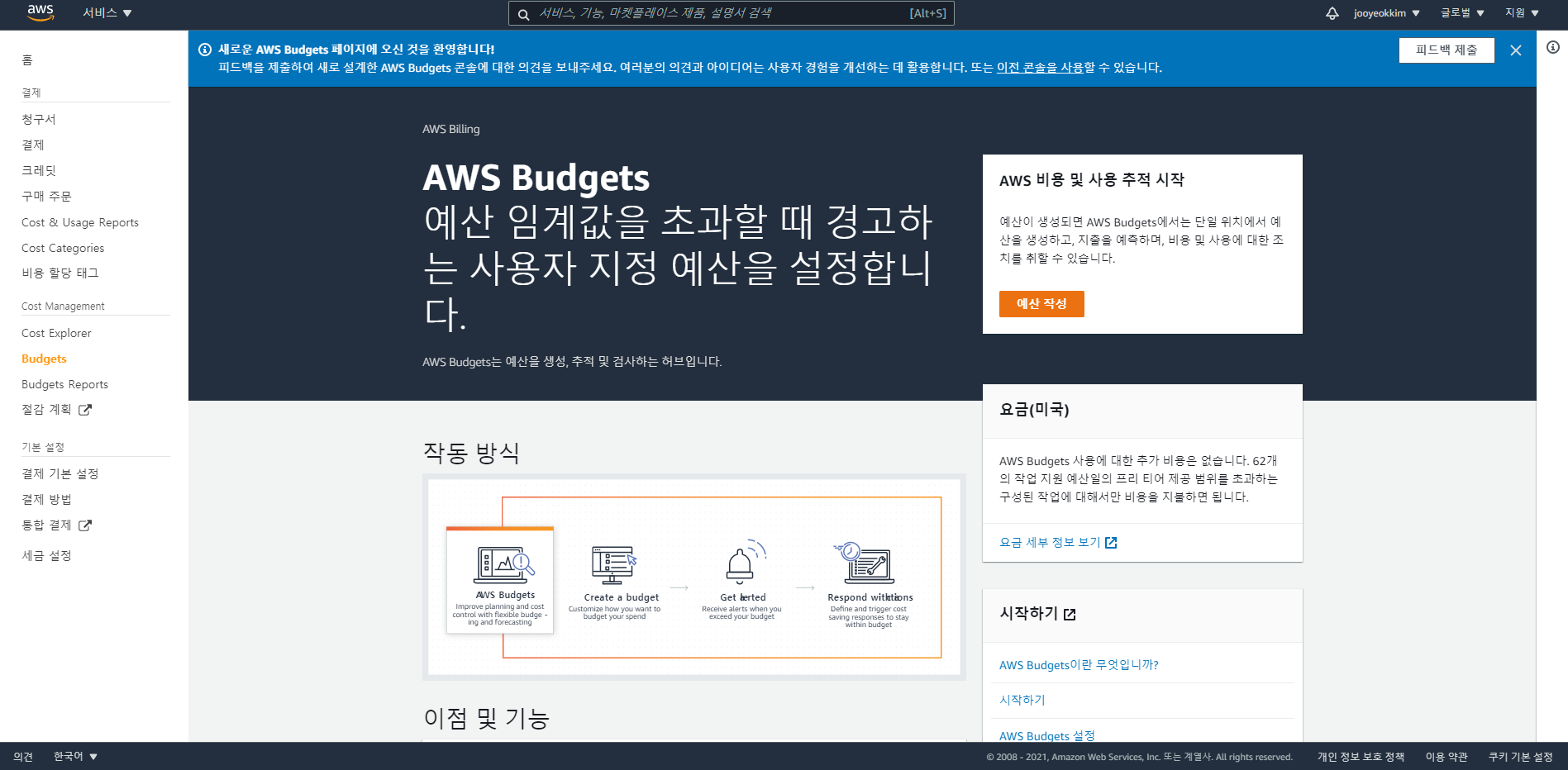Click the Get alerted bell diagram icon
Image resolution: width=1568 pixels, height=770 pixels.
pyautogui.click(x=745, y=562)
